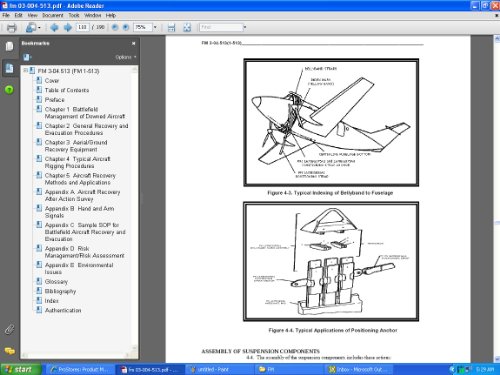This screenshot has height=375, width=500.
Task: Jump to the Index bookmark
Action: (51, 301)
